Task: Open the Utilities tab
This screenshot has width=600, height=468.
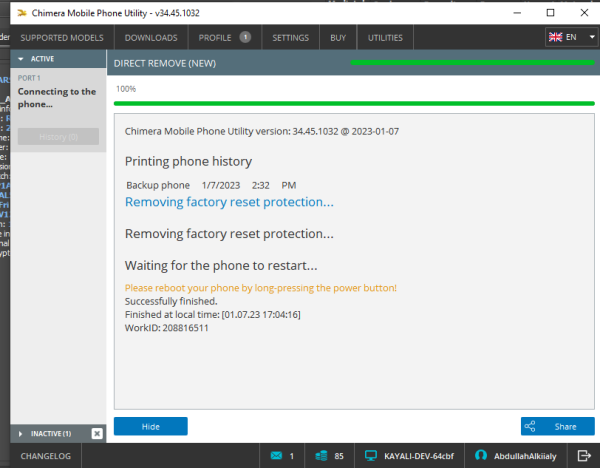Action: [x=385, y=38]
